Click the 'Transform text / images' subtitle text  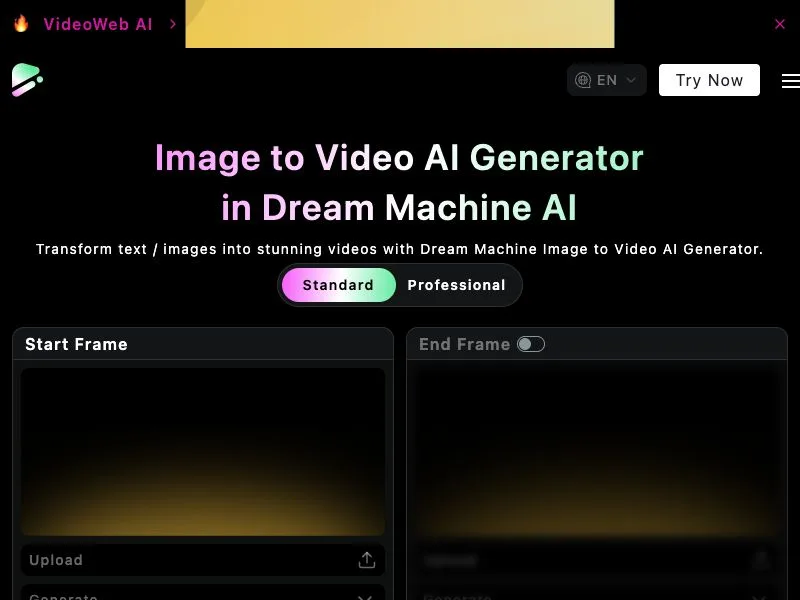[399, 249]
